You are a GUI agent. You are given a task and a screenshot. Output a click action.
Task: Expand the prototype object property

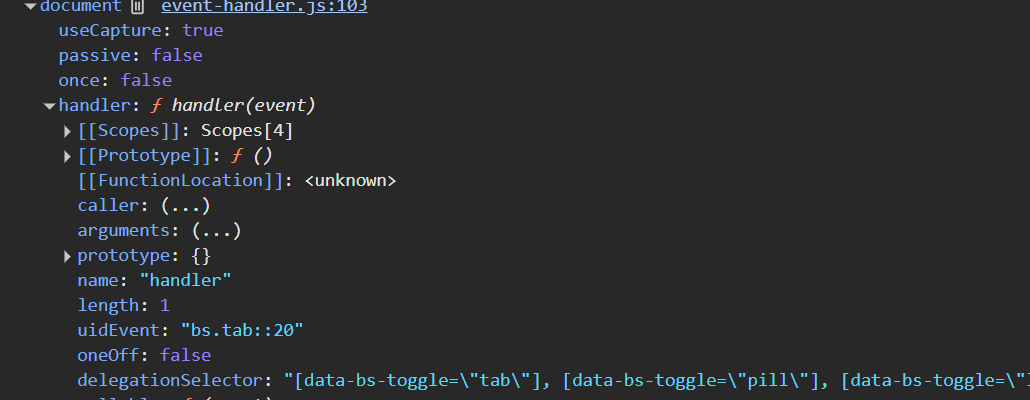(x=67, y=256)
